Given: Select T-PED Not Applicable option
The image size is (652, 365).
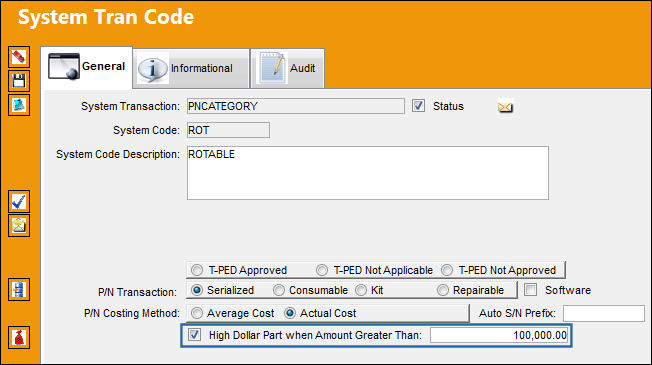Looking at the screenshot, I should (x=322, y=270).
